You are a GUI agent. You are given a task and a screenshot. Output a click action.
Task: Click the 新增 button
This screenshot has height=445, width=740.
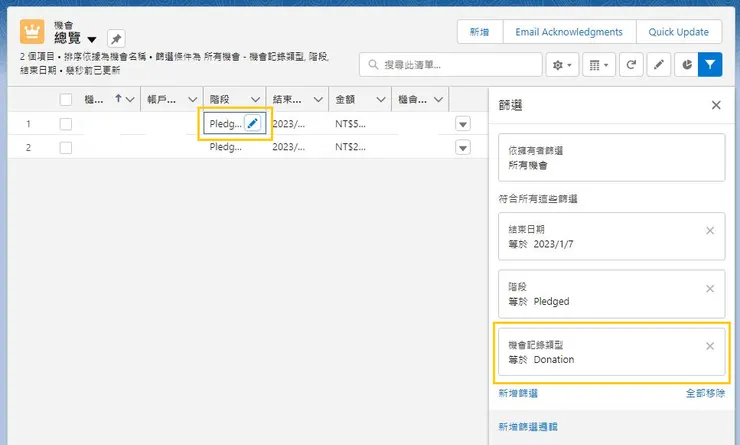(479, 32)
